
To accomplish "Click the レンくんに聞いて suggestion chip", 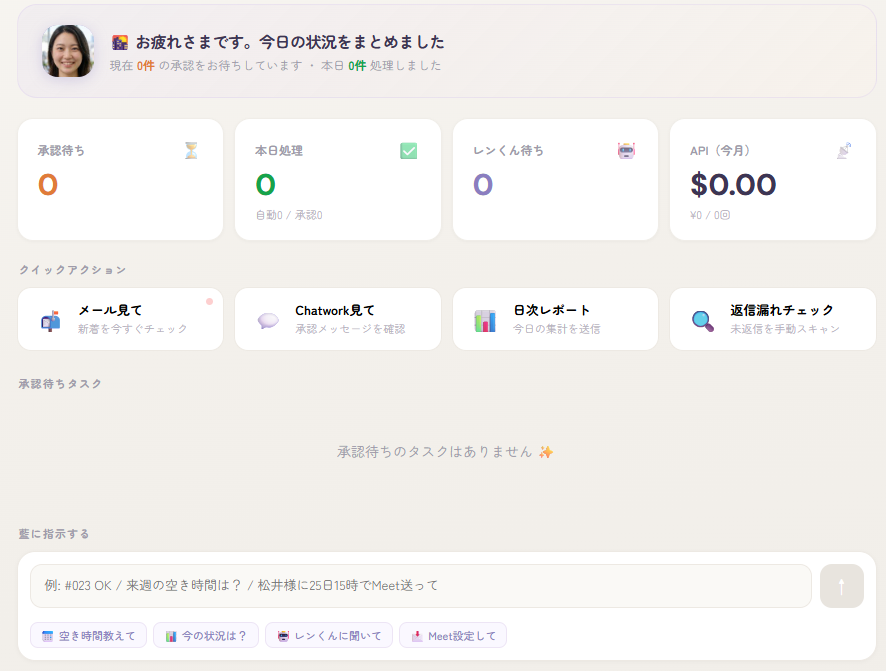I will pos(329,635).
